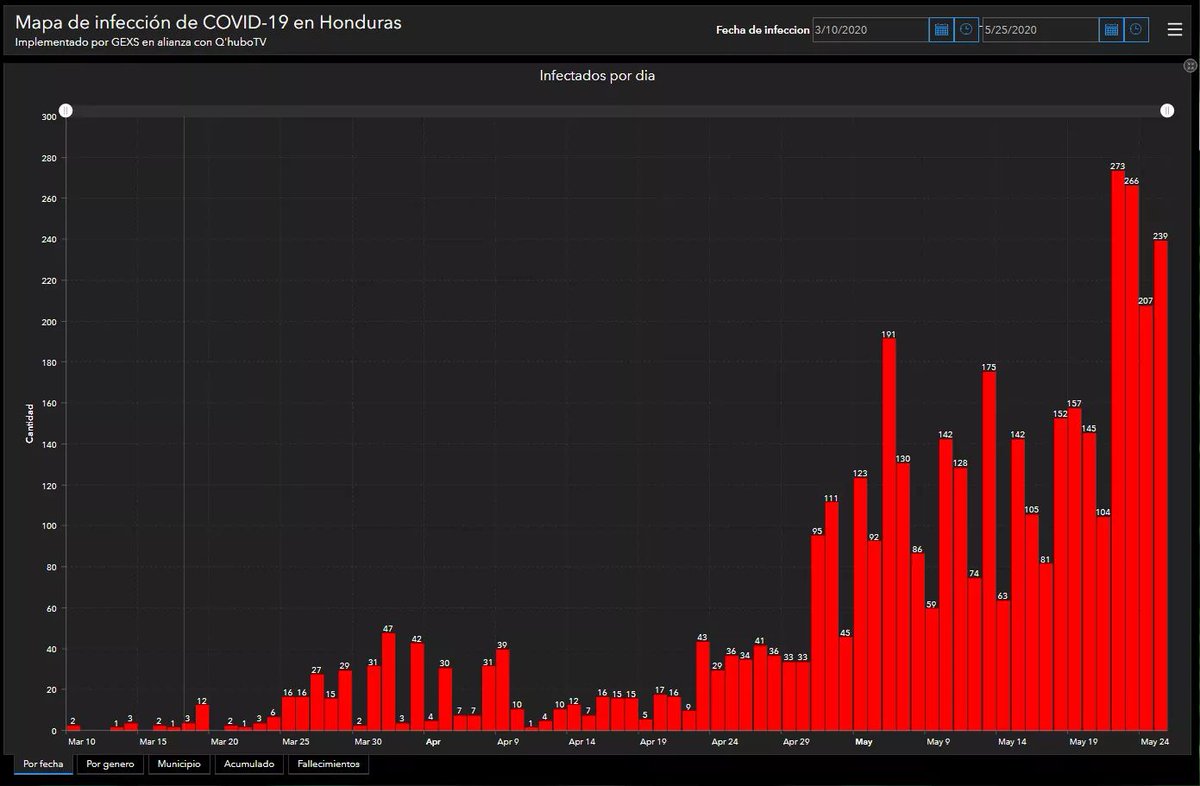Open the Fallecimientos tab

[328, 764]
